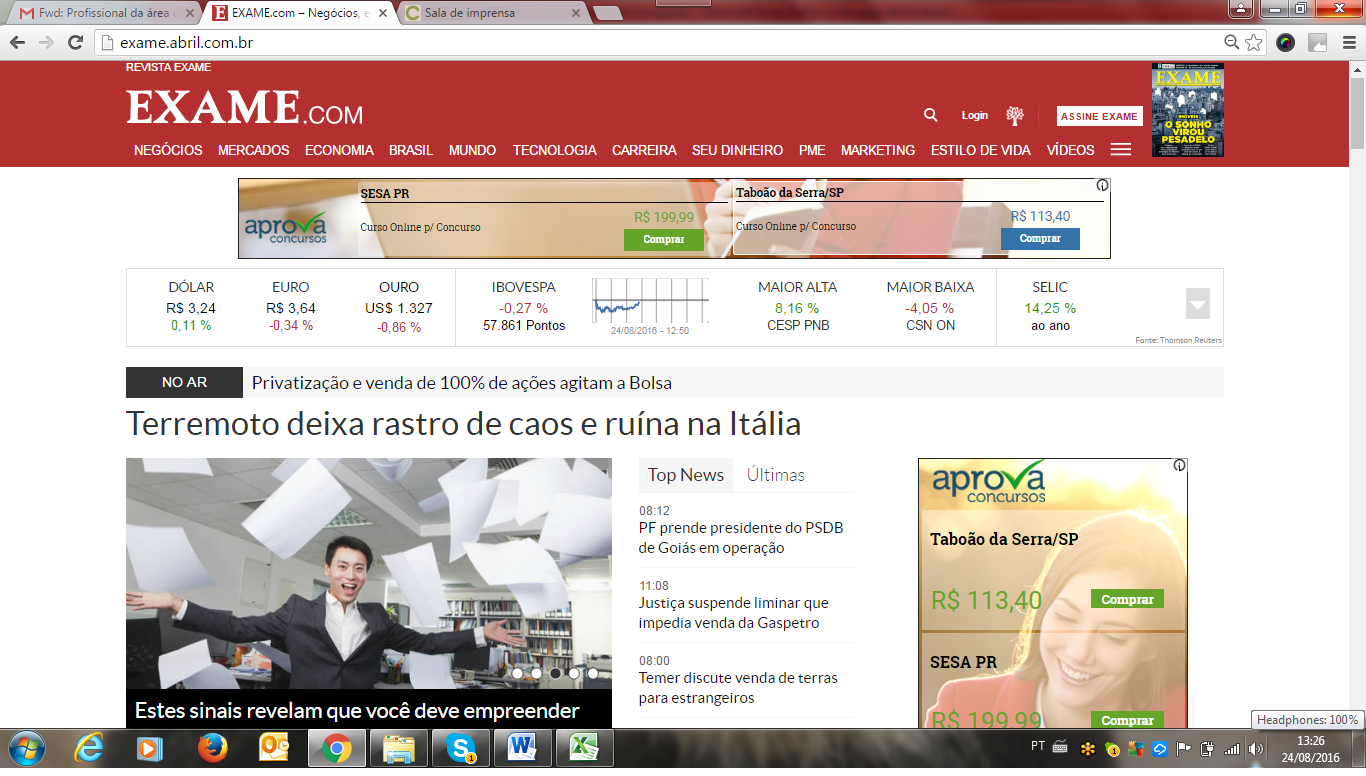Open the NEGÓCIOS menu
The image size is (1366, 776).
168,150
